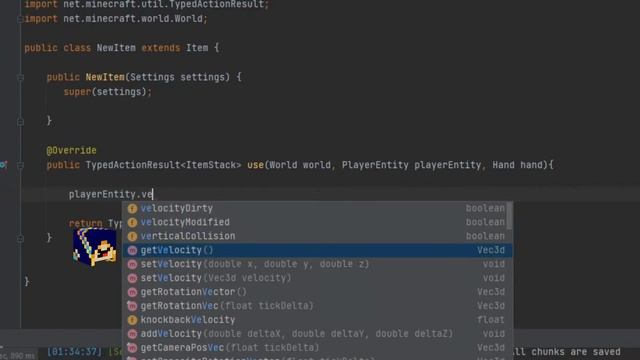
Task: Select verticalCollision field suggestion
Action: coord(317,236)
